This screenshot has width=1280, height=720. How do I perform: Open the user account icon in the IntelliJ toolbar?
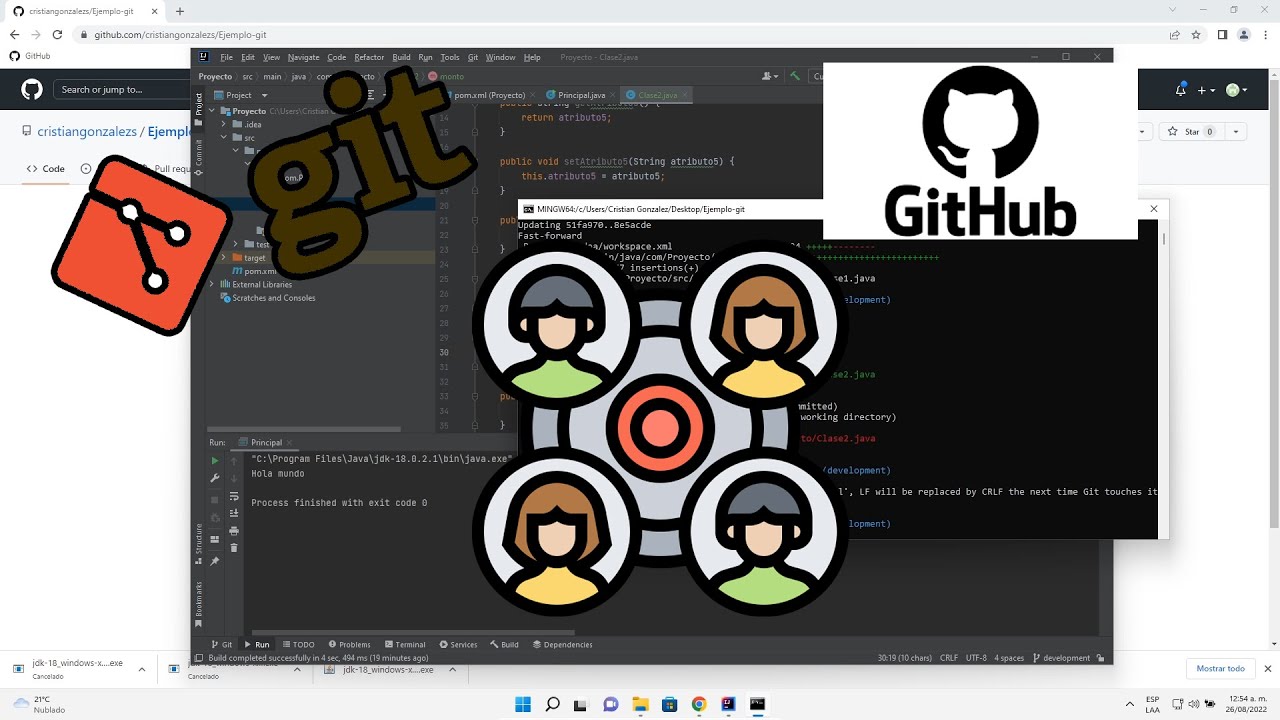(x=770, y=76)
